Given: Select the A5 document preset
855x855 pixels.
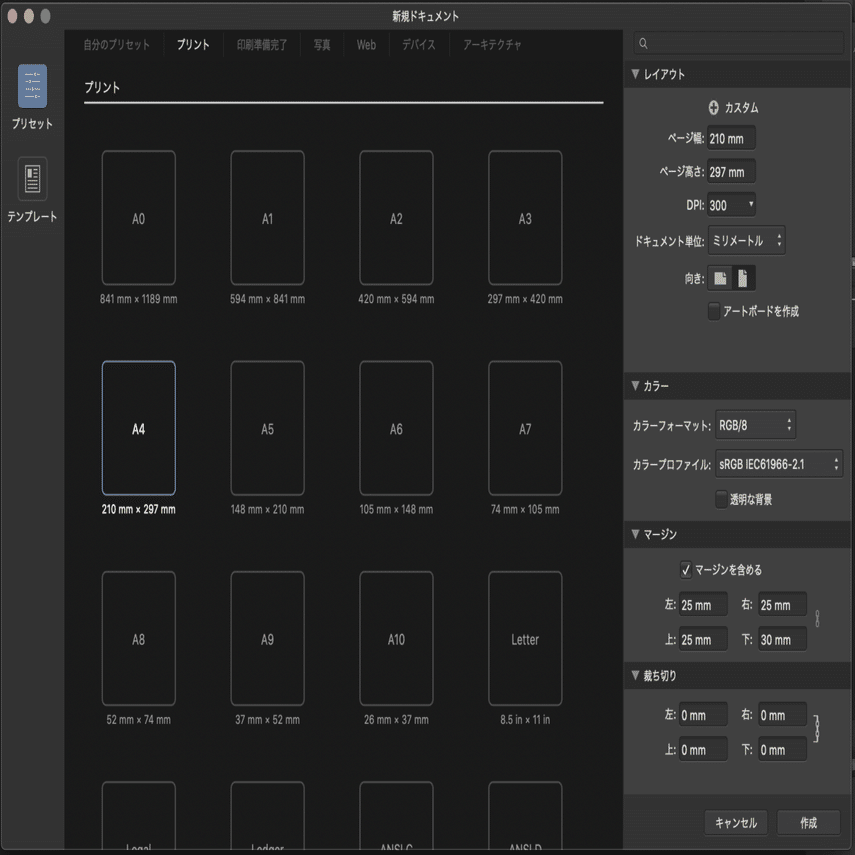Looking at the screenshot, I should click(267, 429).
